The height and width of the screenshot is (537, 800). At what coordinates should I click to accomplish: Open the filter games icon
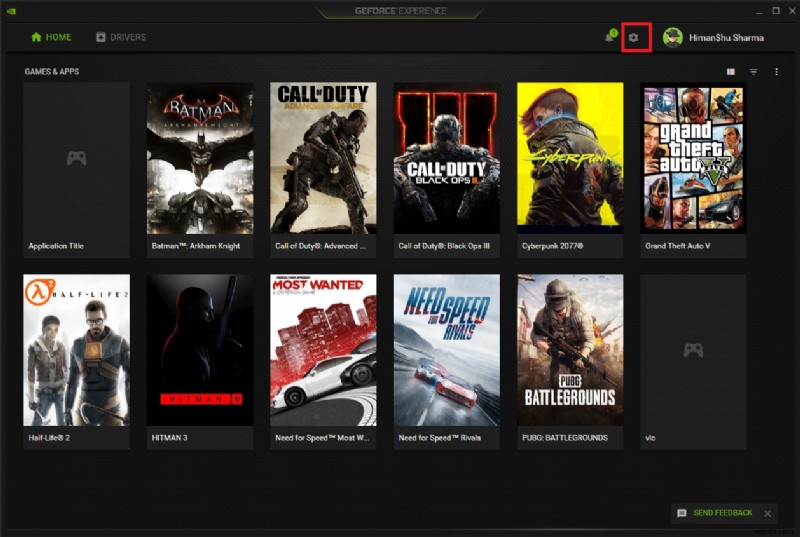tap(754, 72)
